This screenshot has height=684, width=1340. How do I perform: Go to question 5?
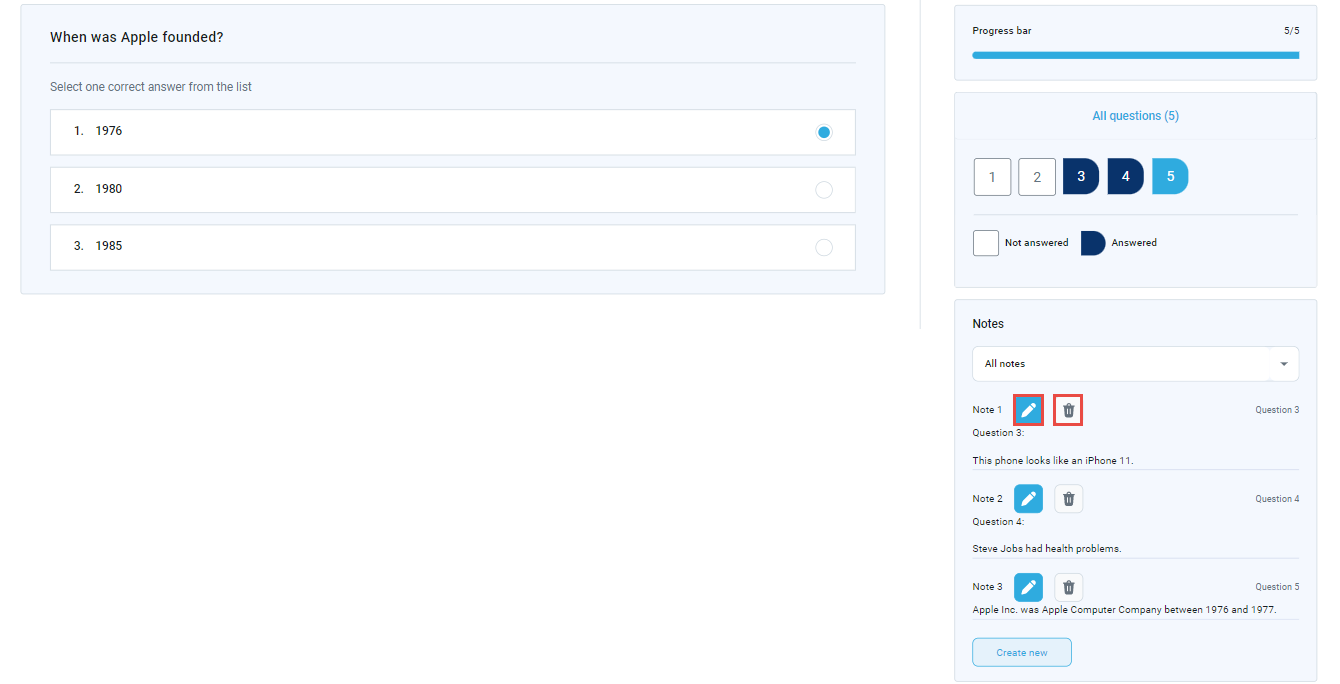1170,176
